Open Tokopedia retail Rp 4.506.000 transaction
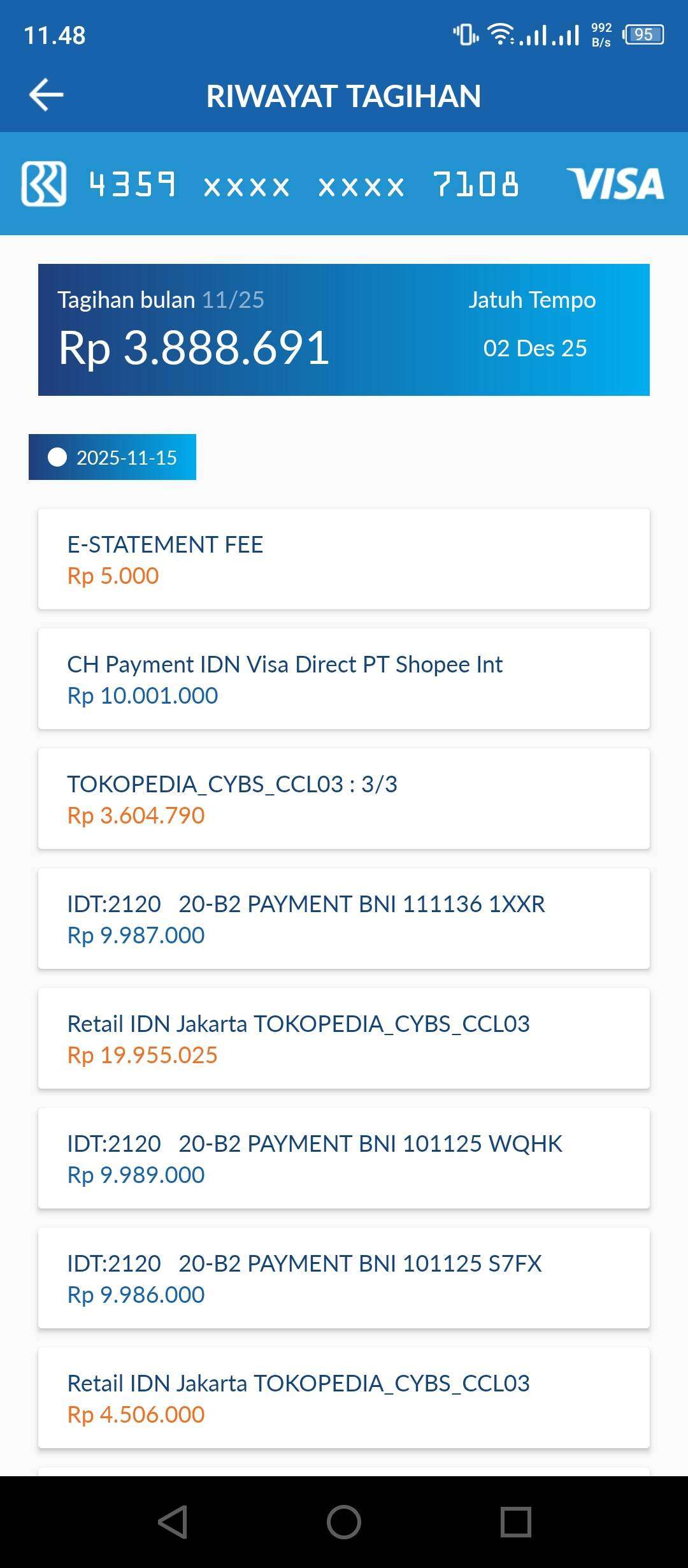The width and height of the screenshot is (688, 1568). (x=344, y=1398)
